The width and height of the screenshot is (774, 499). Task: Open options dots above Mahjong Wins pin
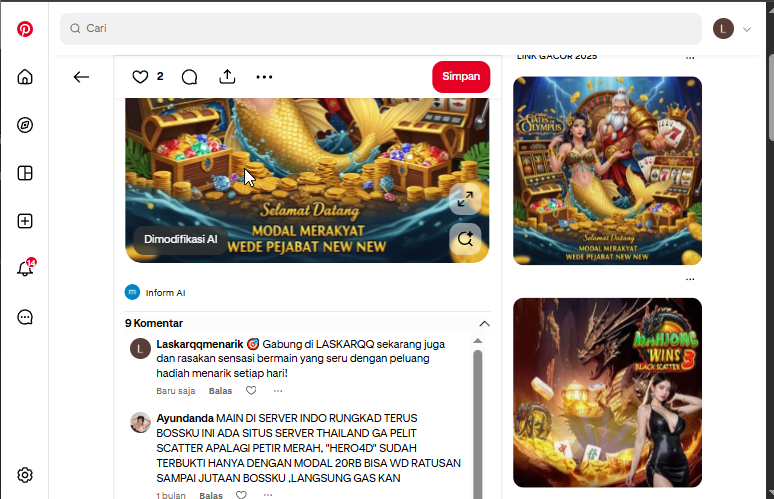click(690, 279)
